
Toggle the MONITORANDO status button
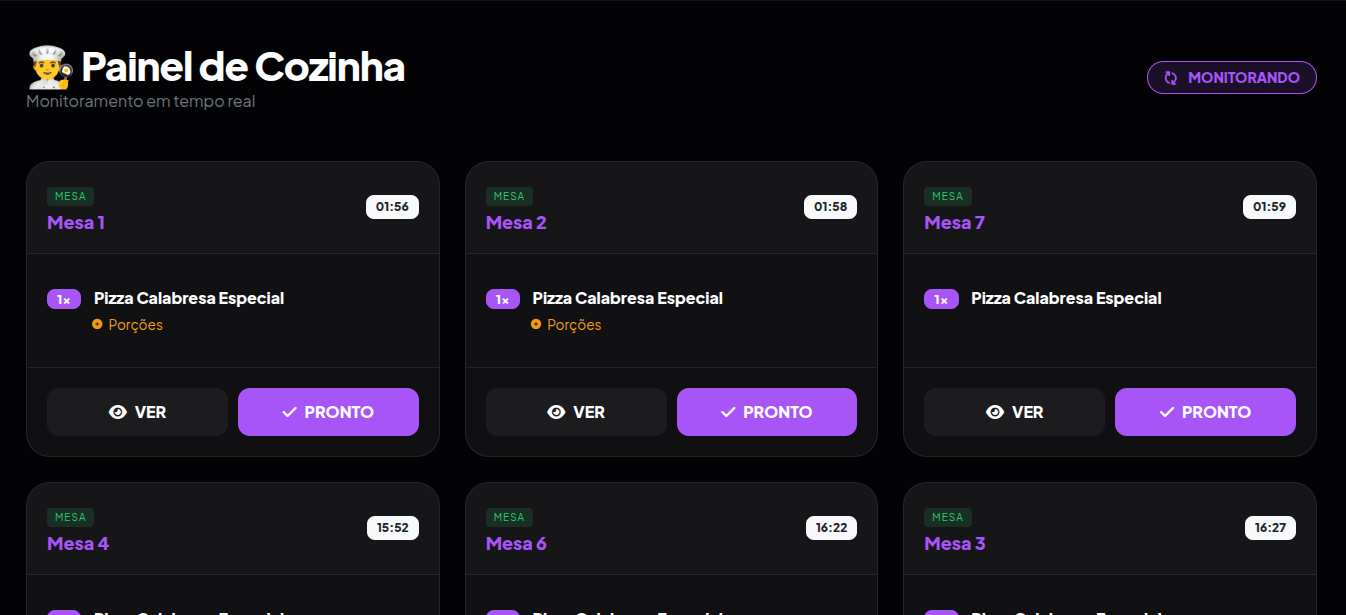[1231, 78]
